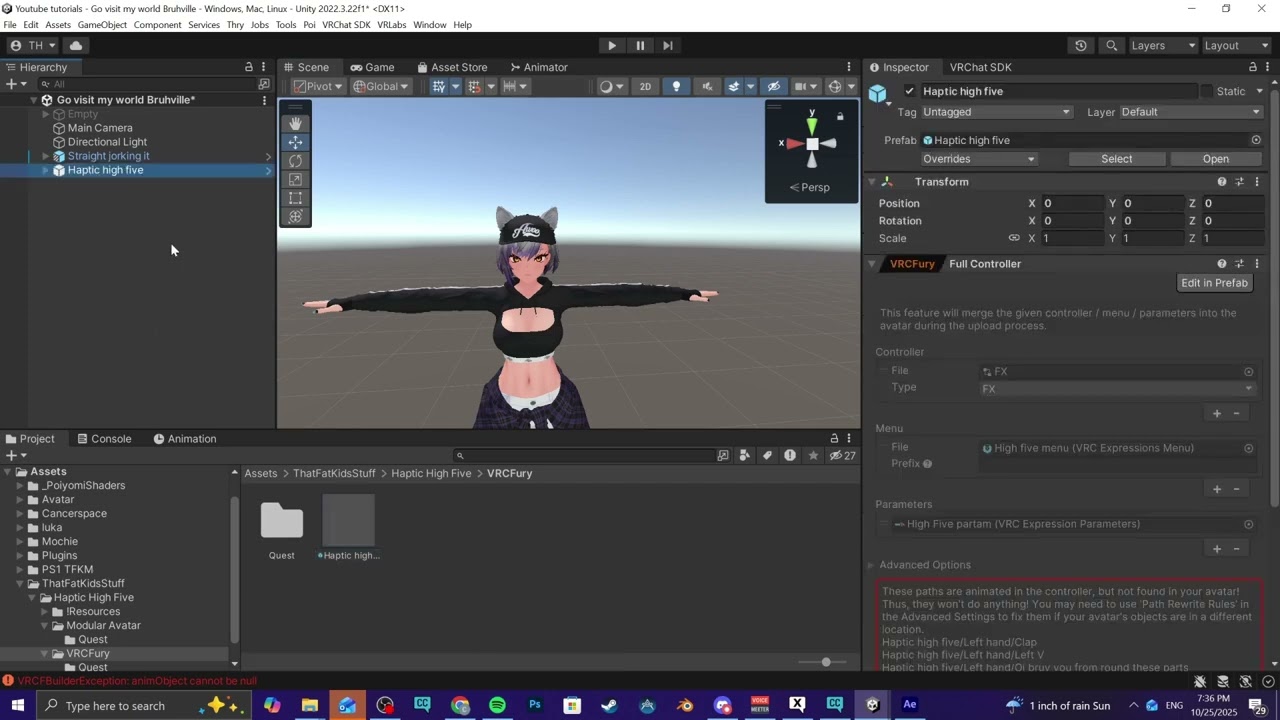Image resolution: width=1280 pixels, height=720 pixels.
Task: Toggle 2D scene view mode
Action: coord(645,87)
